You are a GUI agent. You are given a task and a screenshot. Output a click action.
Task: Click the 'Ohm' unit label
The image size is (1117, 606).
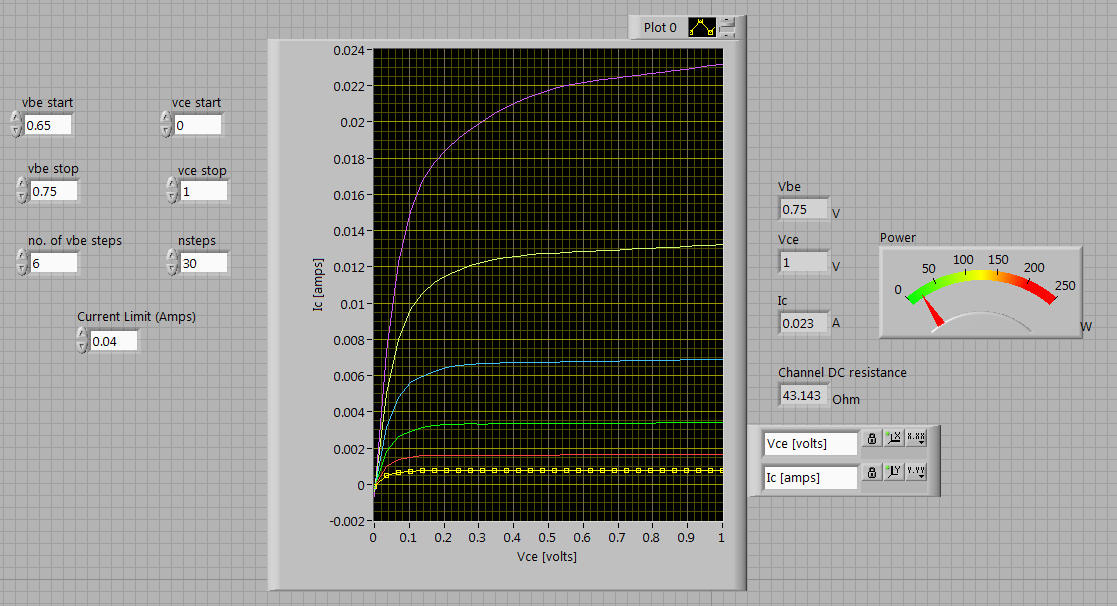point(846,399)
